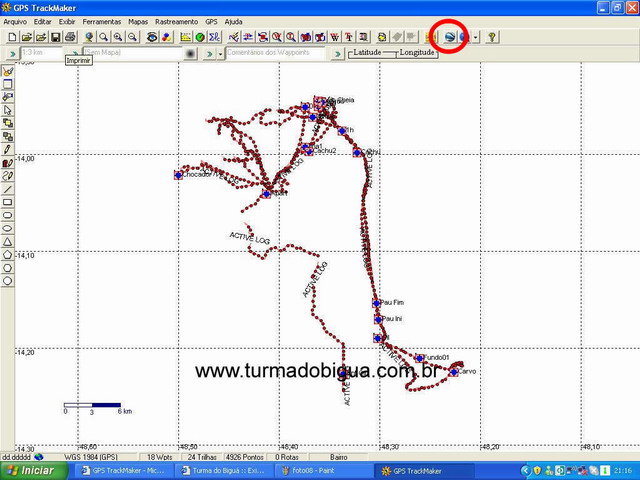Open the Mapas menu
The width and height of the screenshot is (640, 480).
point(138,22)
